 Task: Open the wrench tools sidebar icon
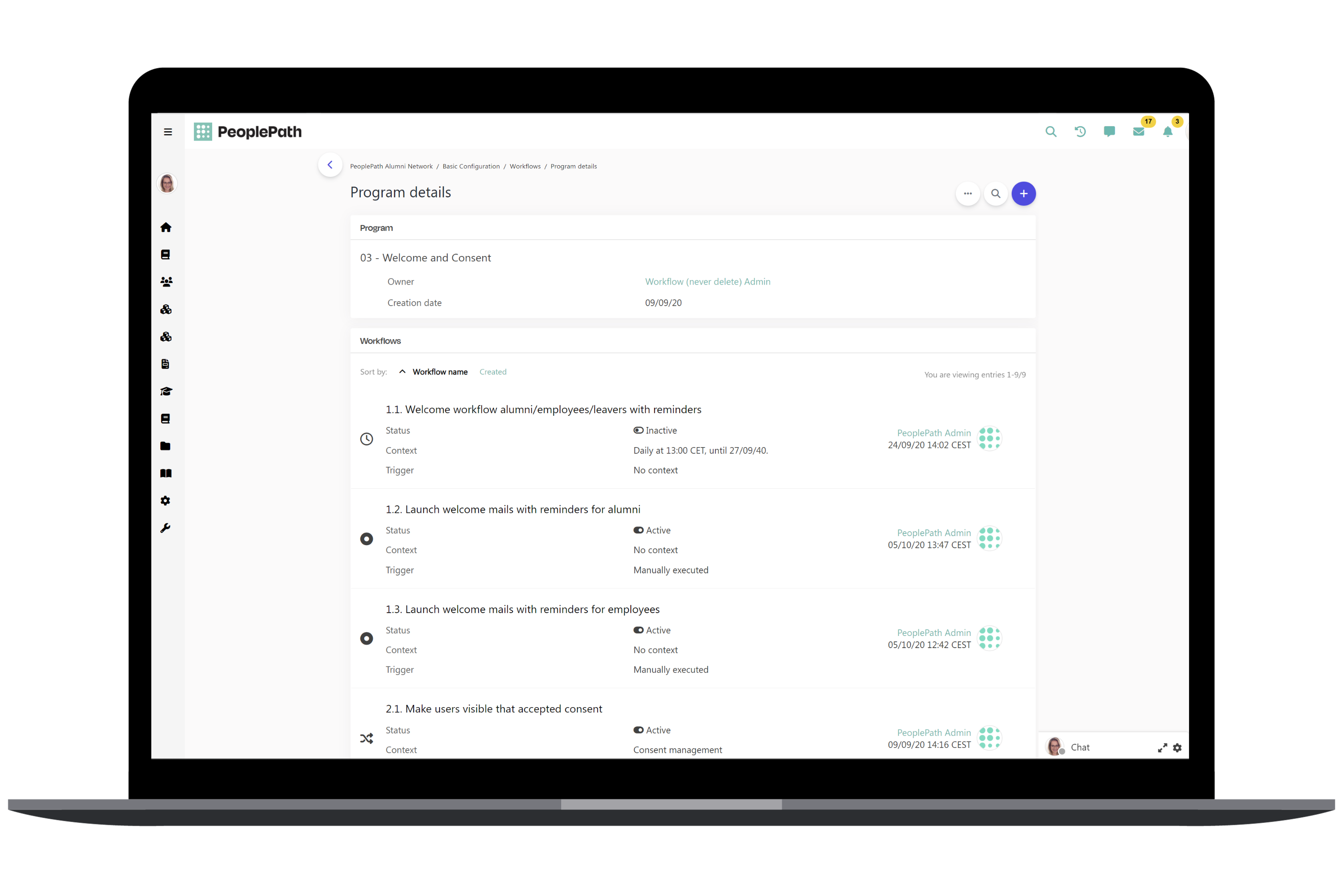(166, 528)
